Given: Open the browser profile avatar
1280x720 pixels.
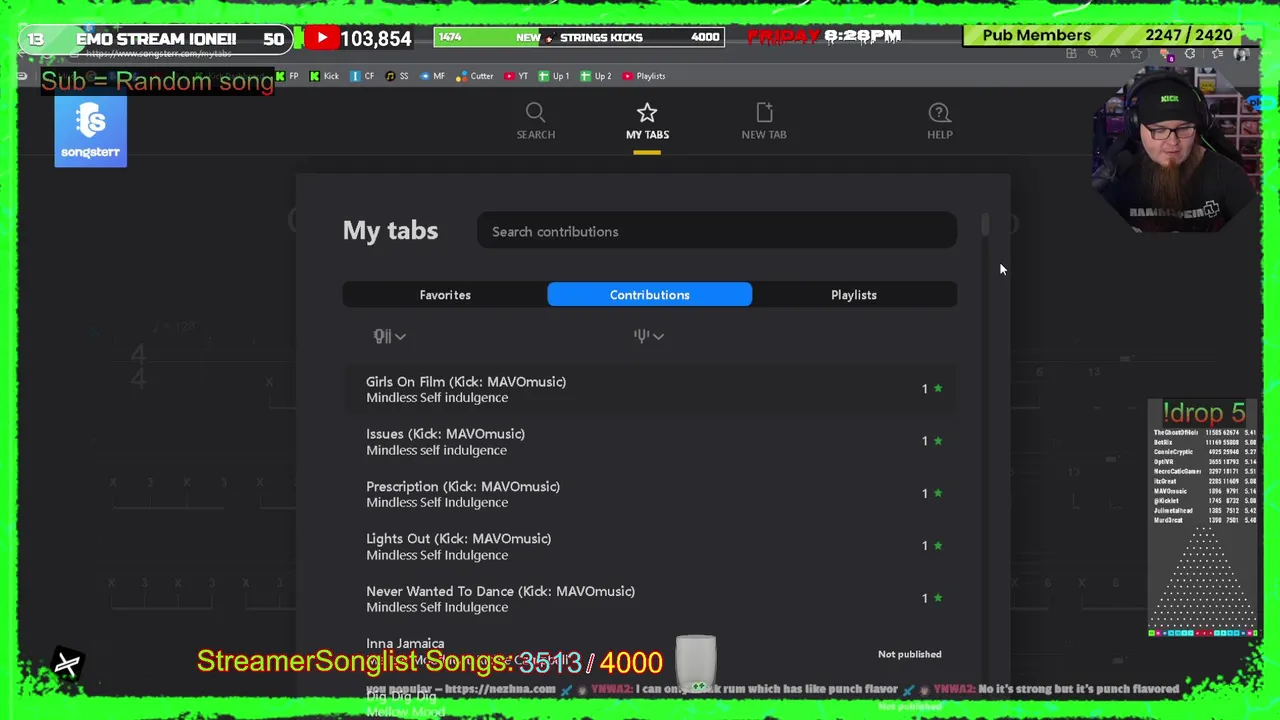Looking at the screenshot, I should pos(1241,54).
